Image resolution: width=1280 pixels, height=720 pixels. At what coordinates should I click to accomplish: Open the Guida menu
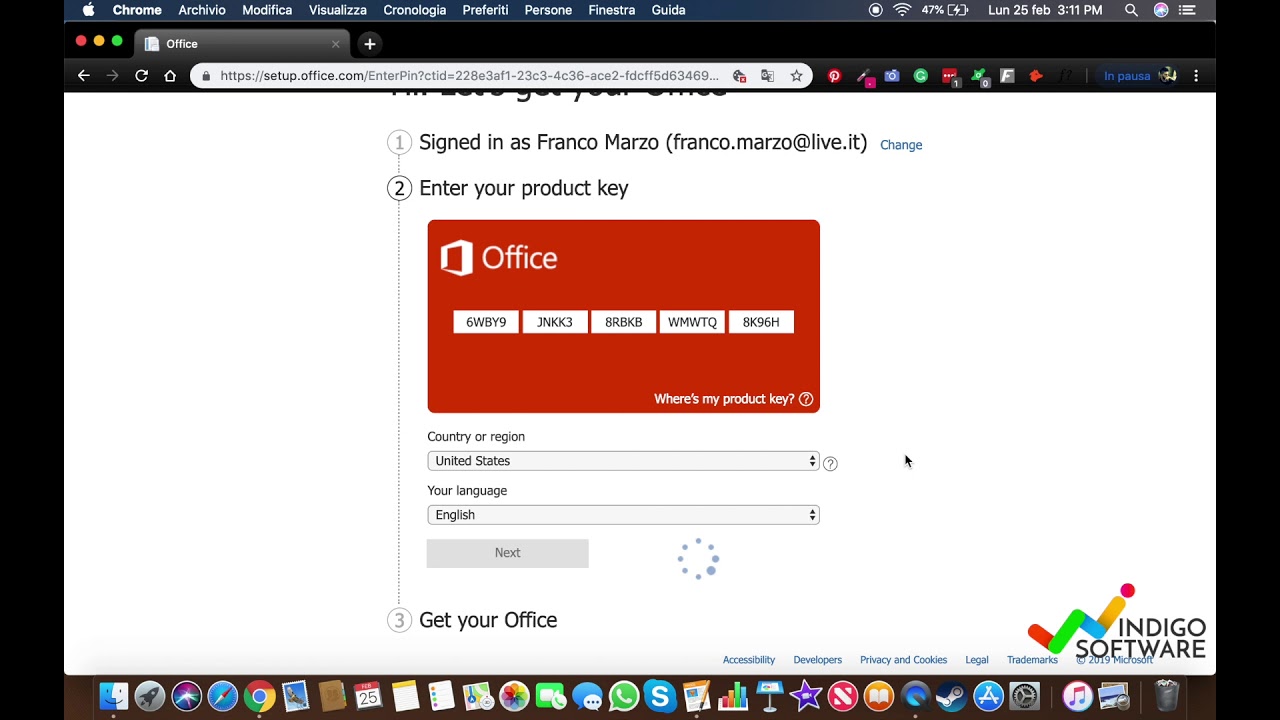pyautogui.click(x=668, y=10)
